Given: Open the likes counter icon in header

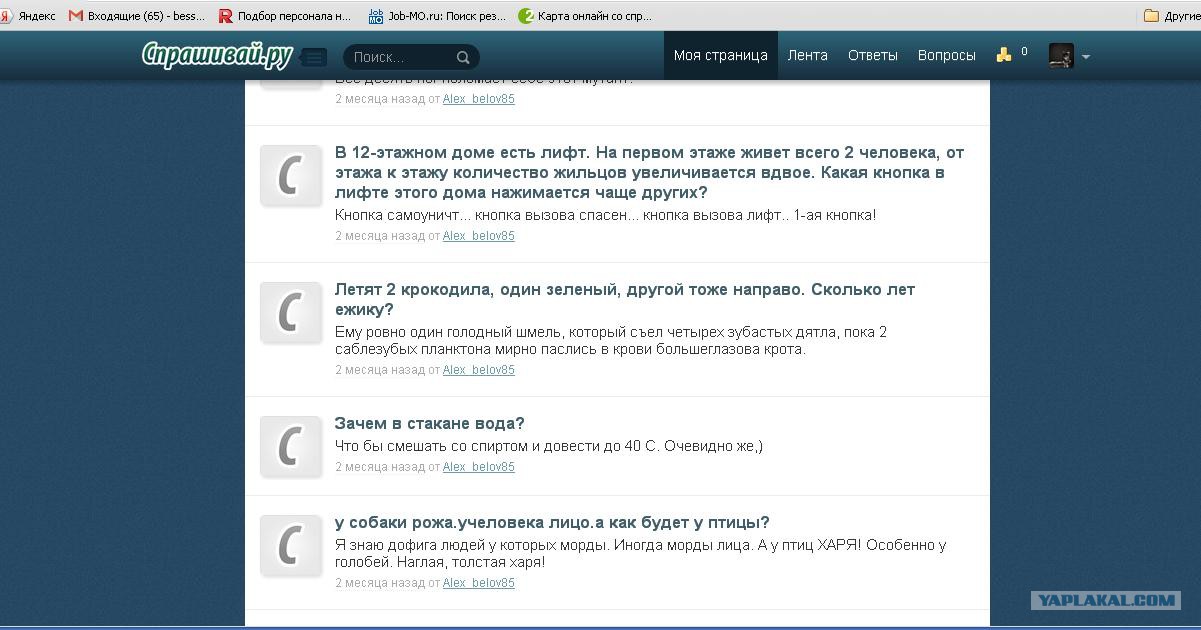Looking at the screenshot, I should 1004,55.
